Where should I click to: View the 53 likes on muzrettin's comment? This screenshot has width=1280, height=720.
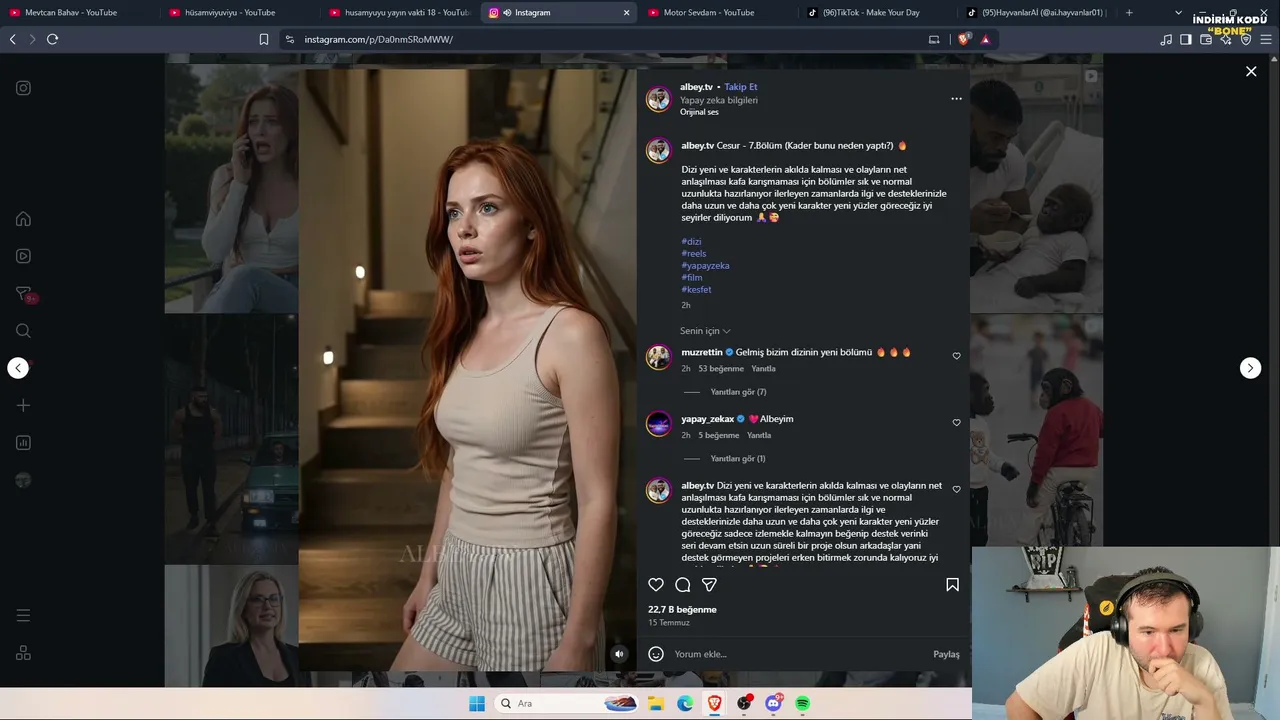point(721,369)
